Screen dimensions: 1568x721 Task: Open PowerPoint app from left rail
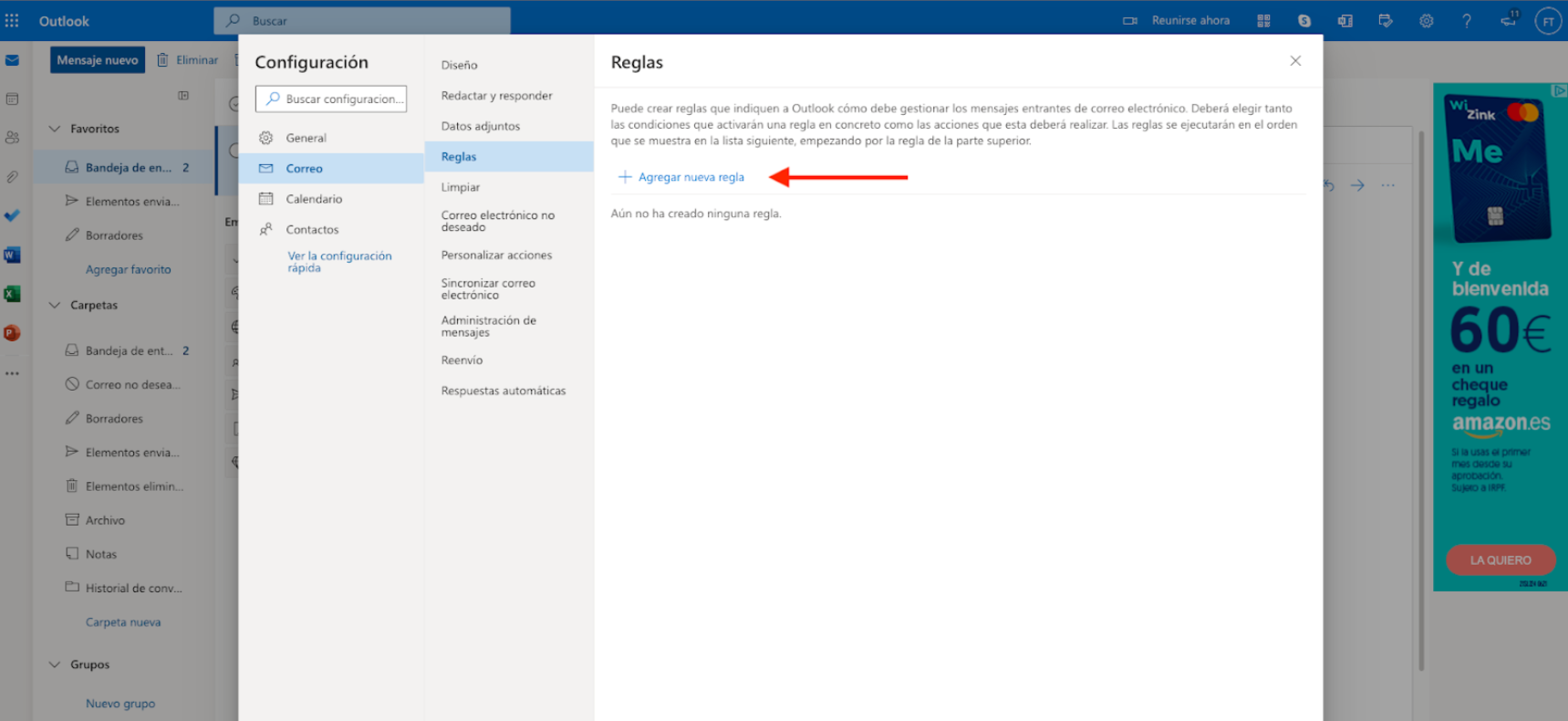point(12,333)
